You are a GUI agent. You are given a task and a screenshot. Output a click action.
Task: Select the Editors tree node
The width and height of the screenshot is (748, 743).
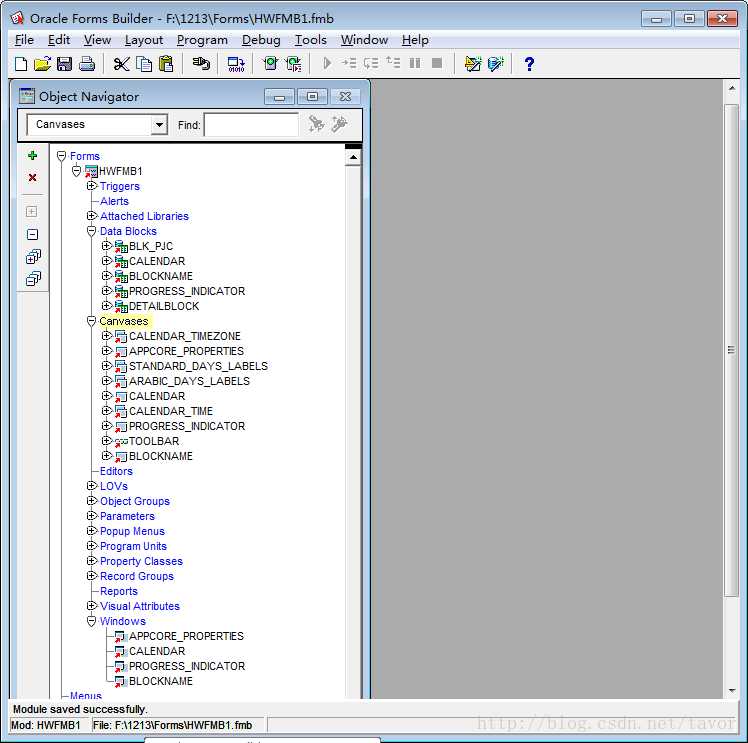tap(116, 471)
